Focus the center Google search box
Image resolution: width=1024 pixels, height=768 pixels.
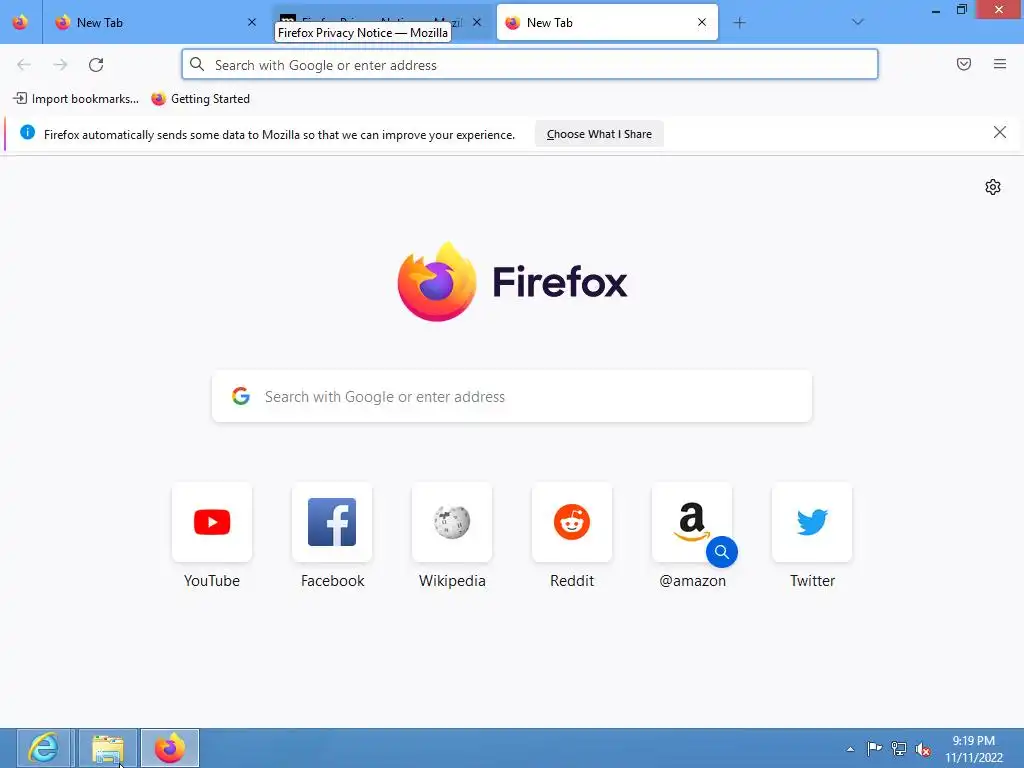click(x=512, y=396)
